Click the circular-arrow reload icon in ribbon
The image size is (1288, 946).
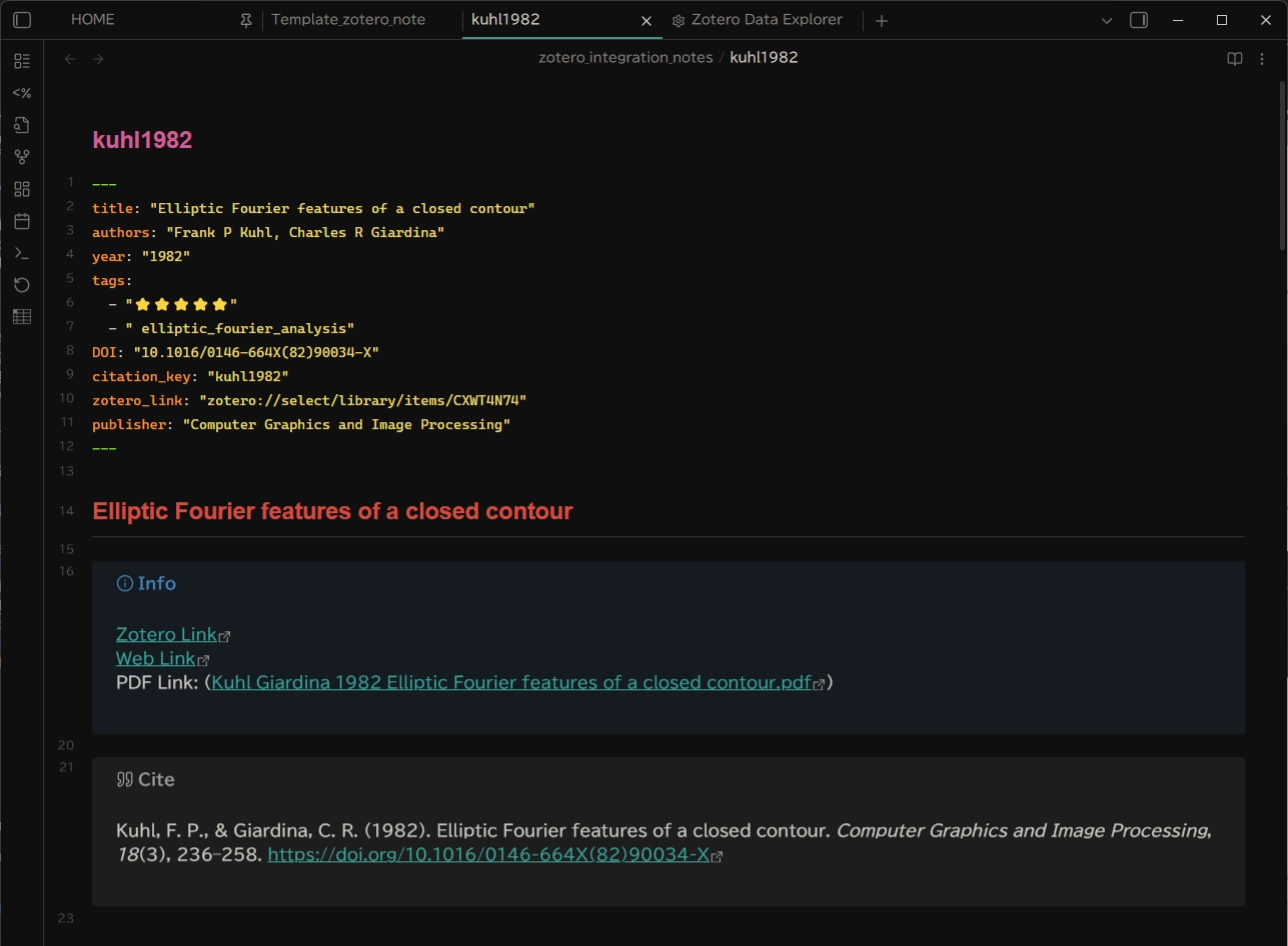coord(22,285)
